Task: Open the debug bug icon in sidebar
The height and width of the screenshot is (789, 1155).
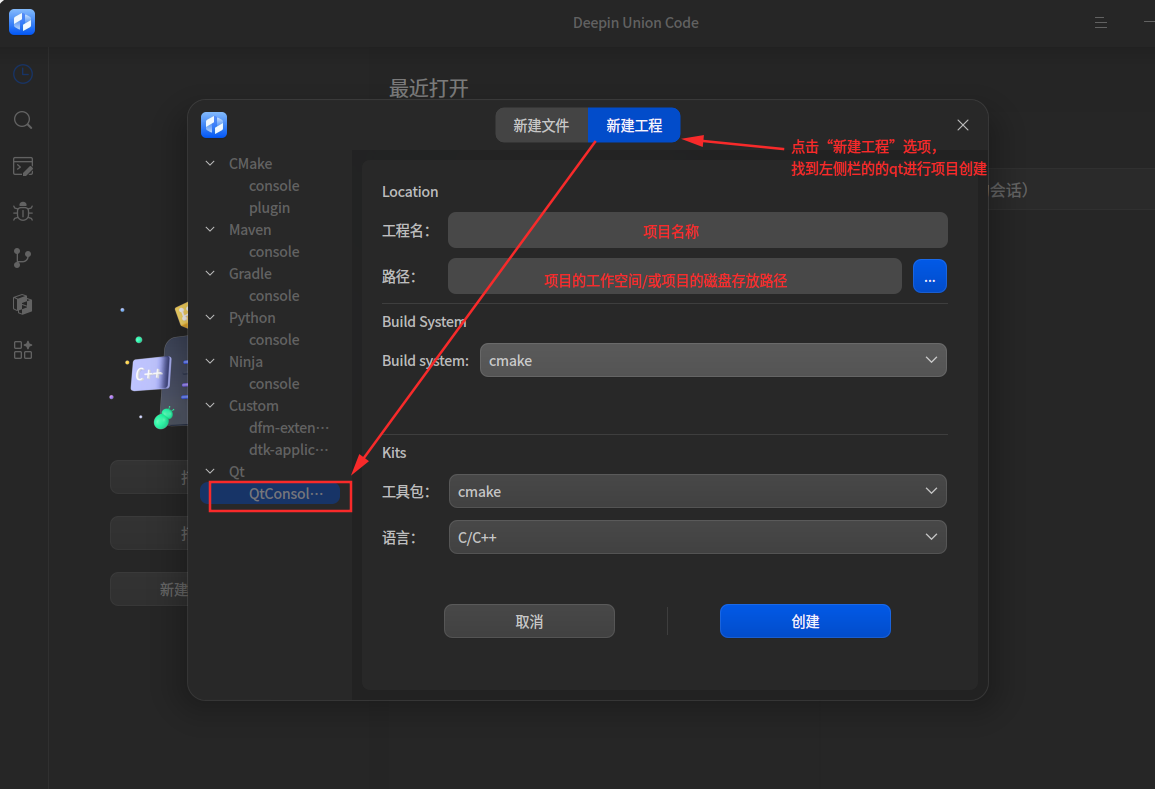Action: pyautogui.click(x=23, y=212)
